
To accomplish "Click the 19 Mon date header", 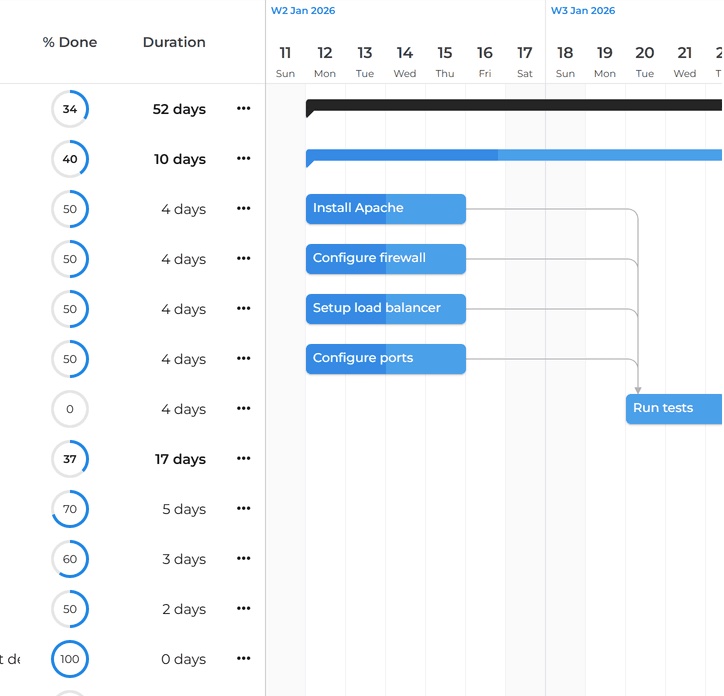I will (x=605, y=61).
